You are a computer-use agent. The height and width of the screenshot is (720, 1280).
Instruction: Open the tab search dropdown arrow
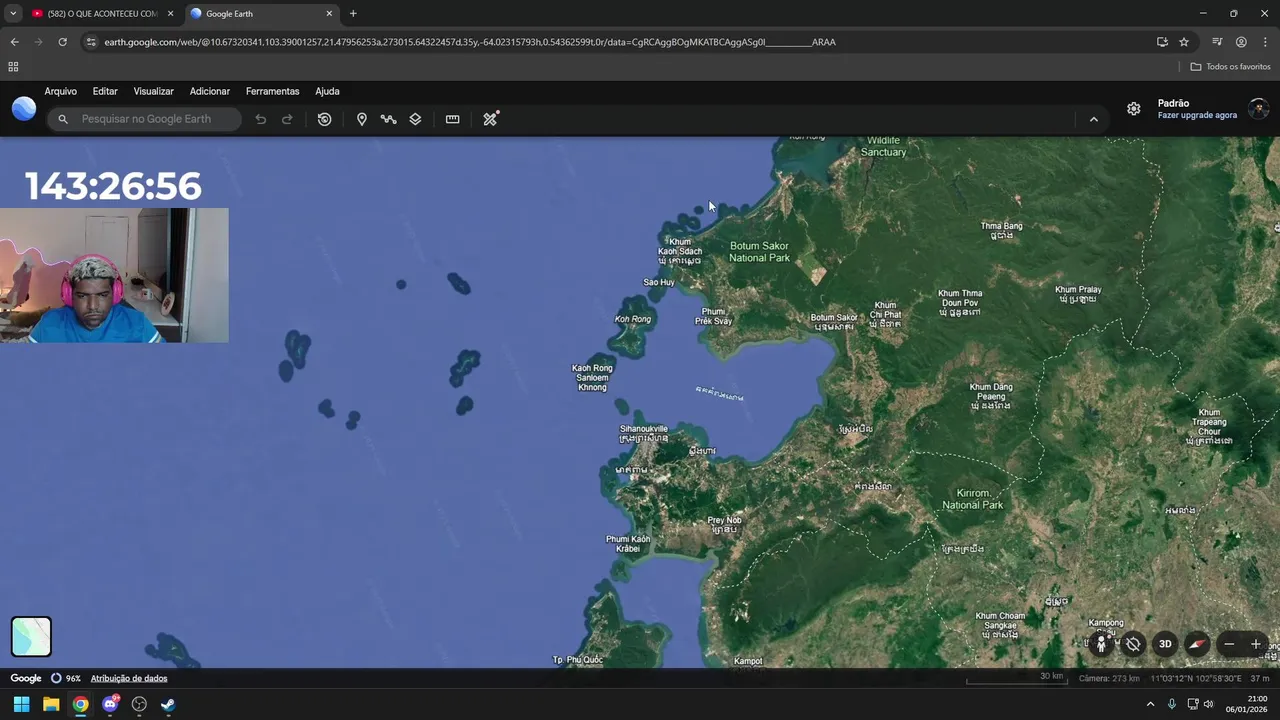pyautogui.click(x=13, y=14)
